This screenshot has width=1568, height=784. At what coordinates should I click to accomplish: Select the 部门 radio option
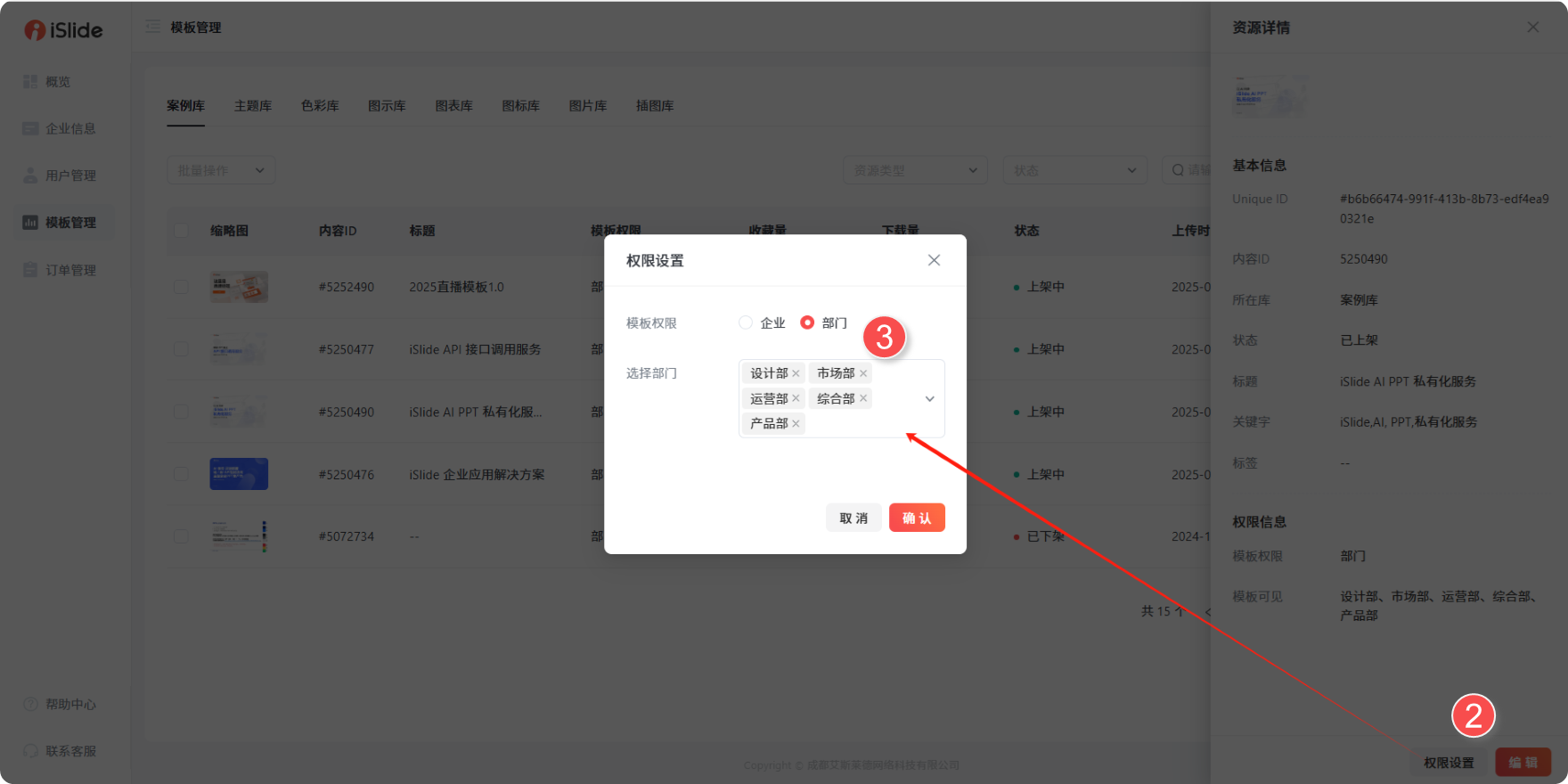coord(807,323)
